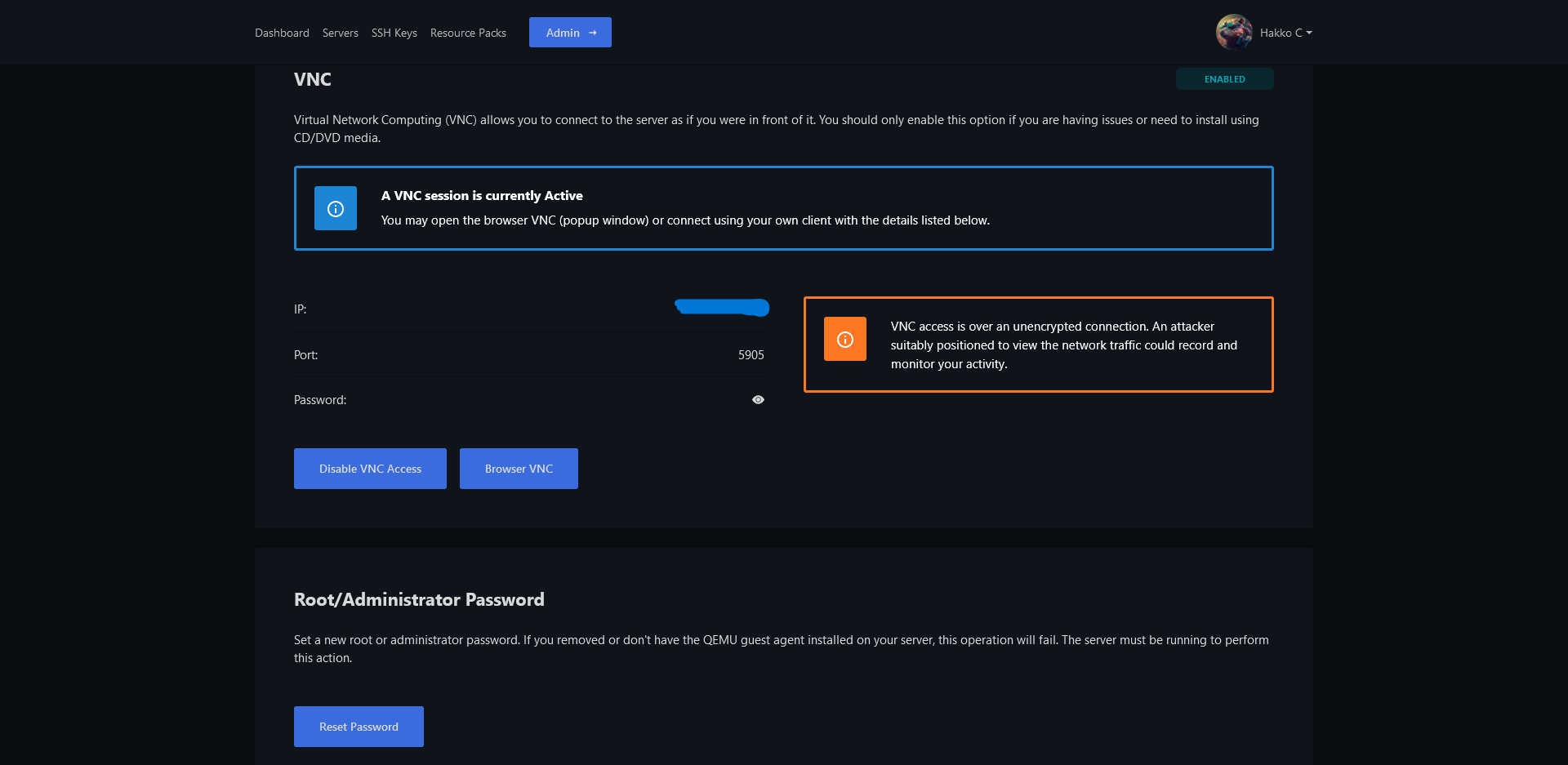The height and width of the screenshot is (765, 1568).
Task: Click the ENABLED status badge
Action: (x=1224, y=79)
